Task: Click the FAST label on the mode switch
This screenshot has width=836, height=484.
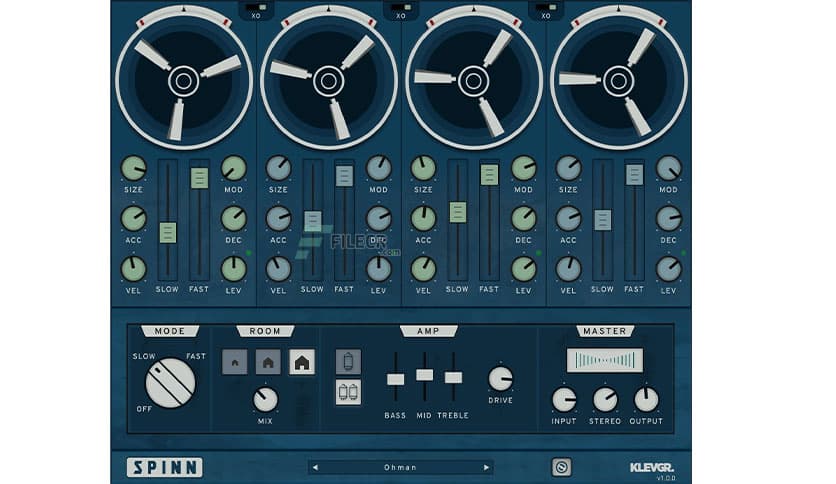Action: coord(196,356)
